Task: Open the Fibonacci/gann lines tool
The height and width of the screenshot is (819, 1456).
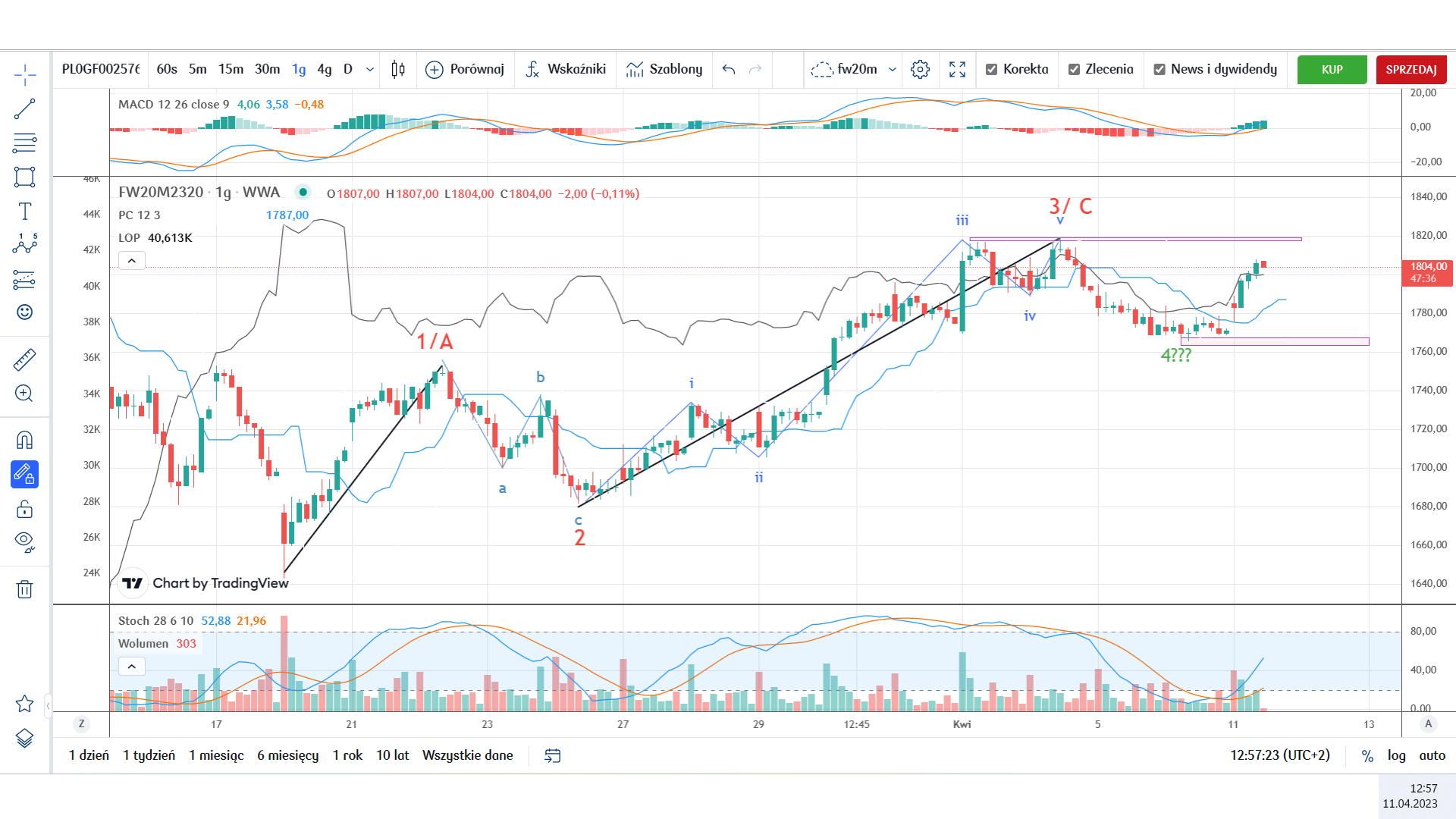Action: coord(24,143)
